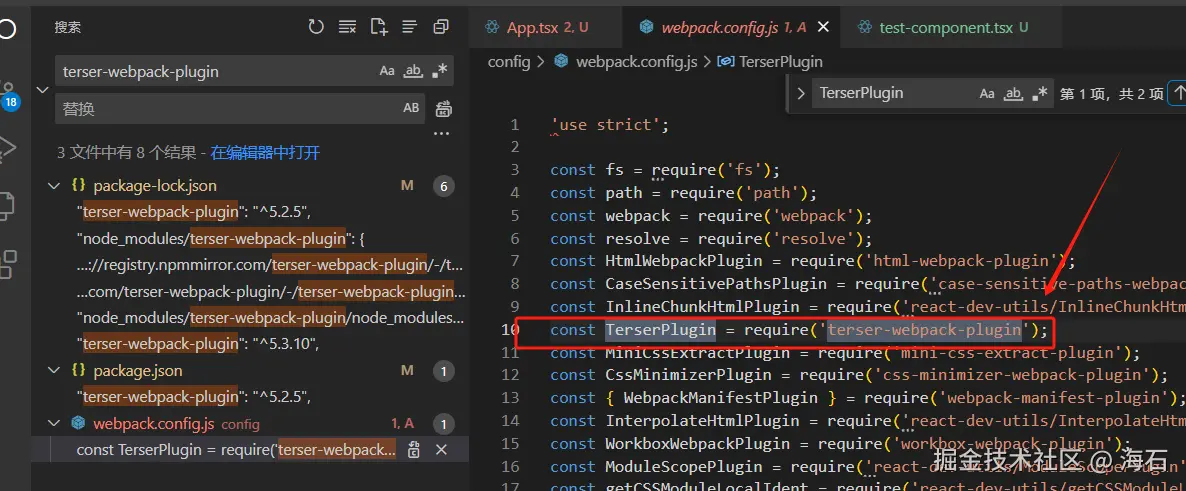The height and width of the screenshot is (491, 1186).
Task: Click the 6 results badge for package-lock.json
Action: [x=444, y=186]
